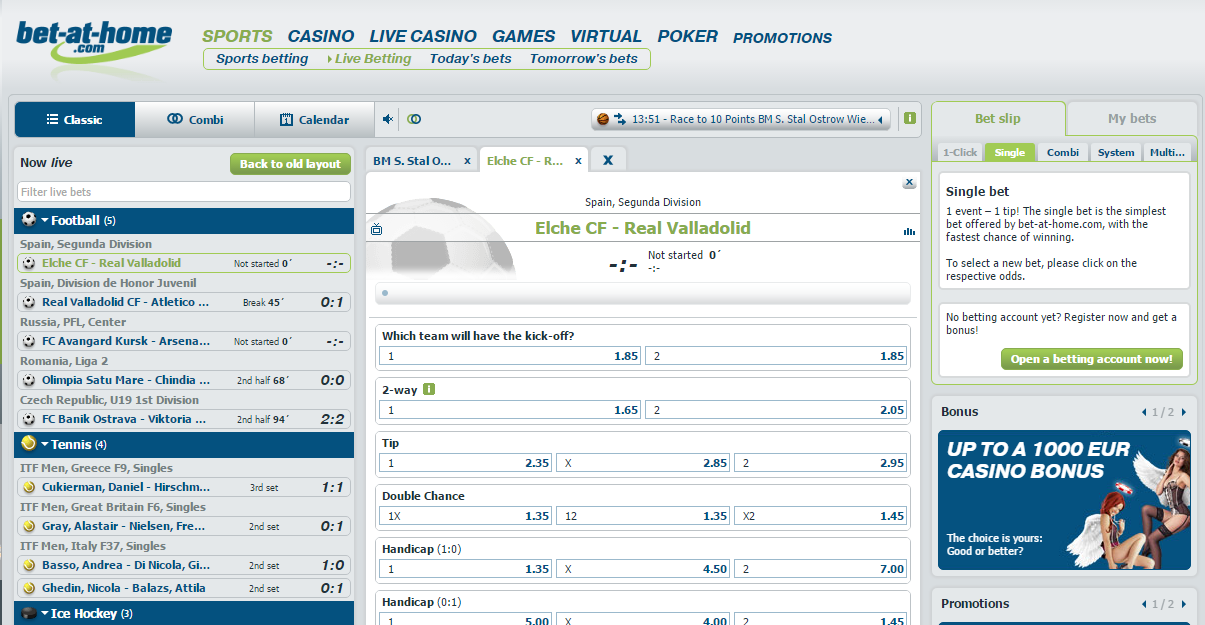The image size is (1205, 625).
Task: Open the CASINO menu
Action: tap(321, 36)
